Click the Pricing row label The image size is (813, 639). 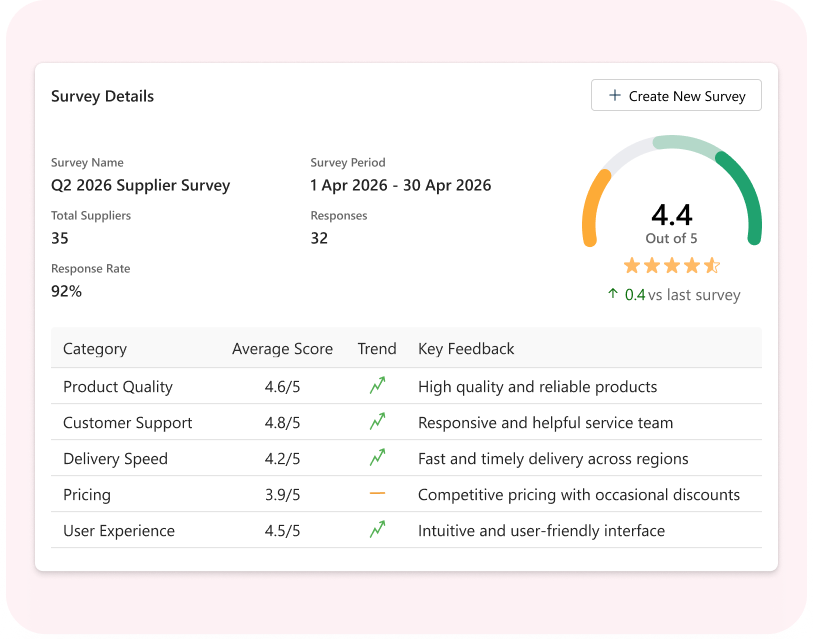pyautogui.click(x=87, y=495)
